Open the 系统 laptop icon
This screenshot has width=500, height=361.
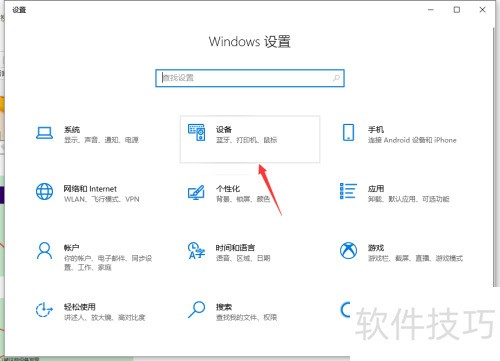click(44, 133)
